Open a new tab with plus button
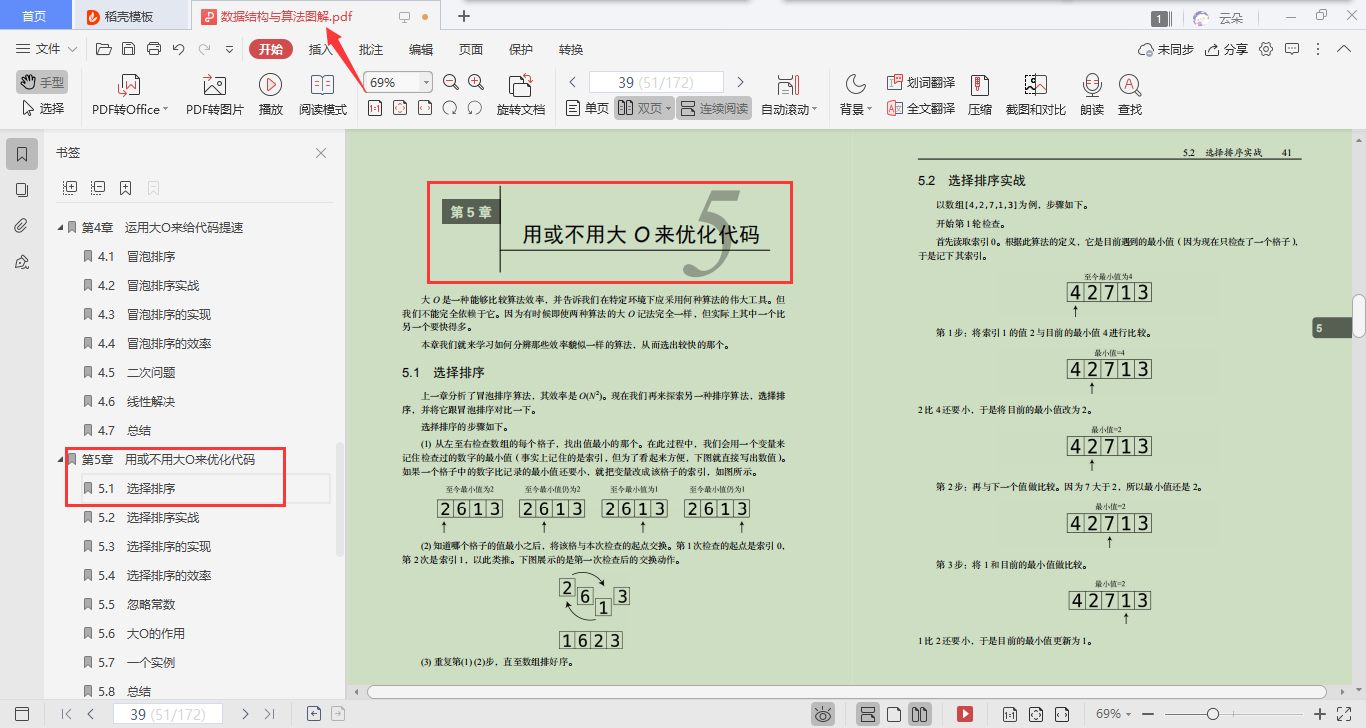Image resolution: width=1366 pixels, height=728 pixels. [463, 16]
